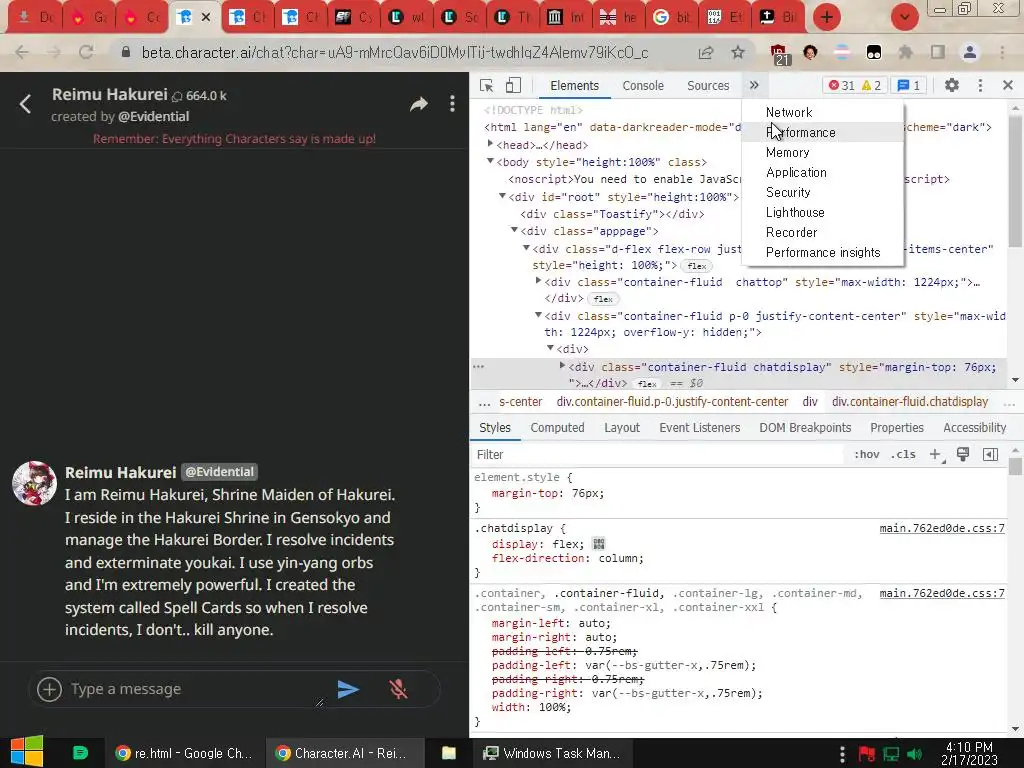Expand the container-fluid chatdisplay div node

coord(562,366)
